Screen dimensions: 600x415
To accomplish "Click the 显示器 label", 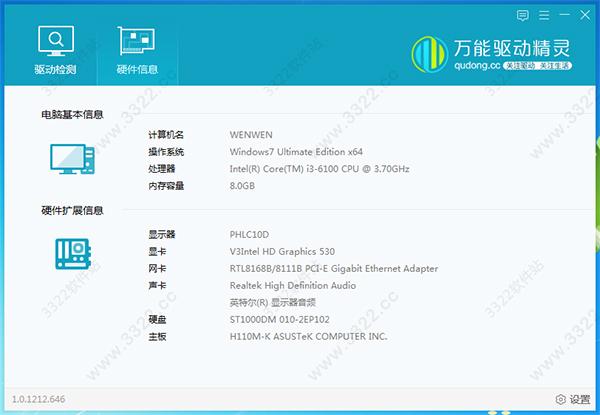I will tap(161, 234).
